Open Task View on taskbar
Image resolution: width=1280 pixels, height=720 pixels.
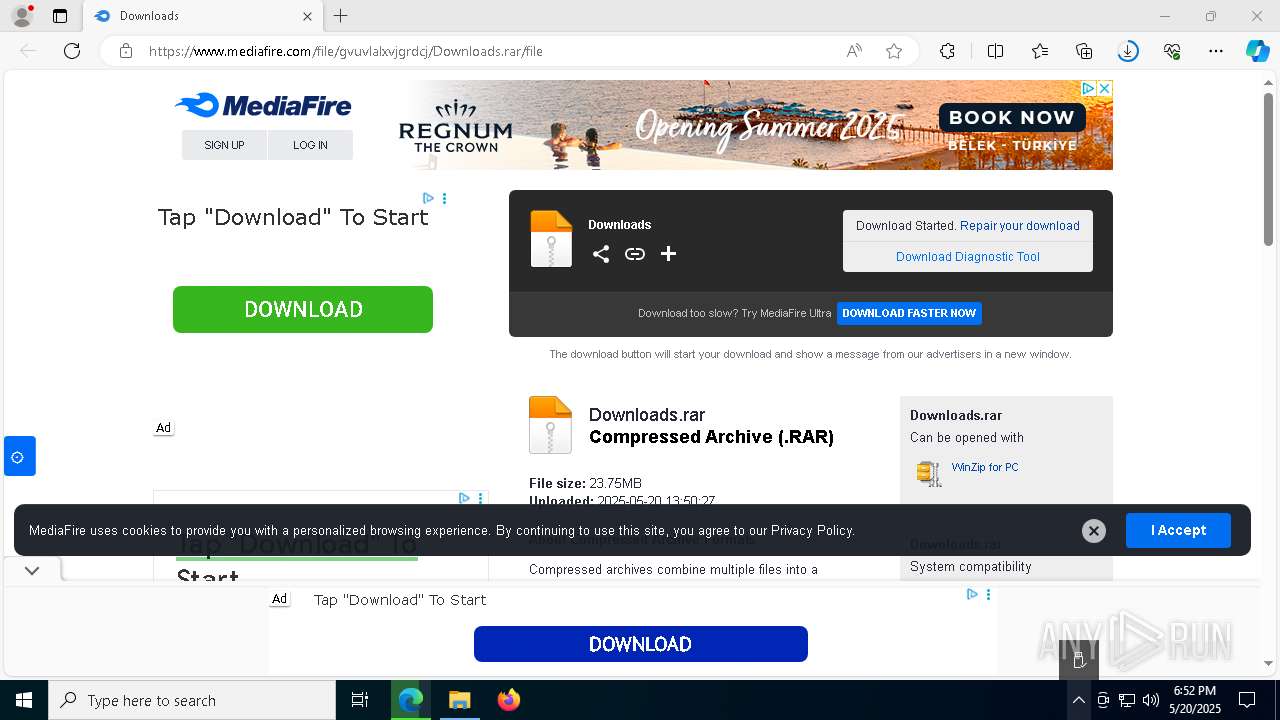(360, 700)
